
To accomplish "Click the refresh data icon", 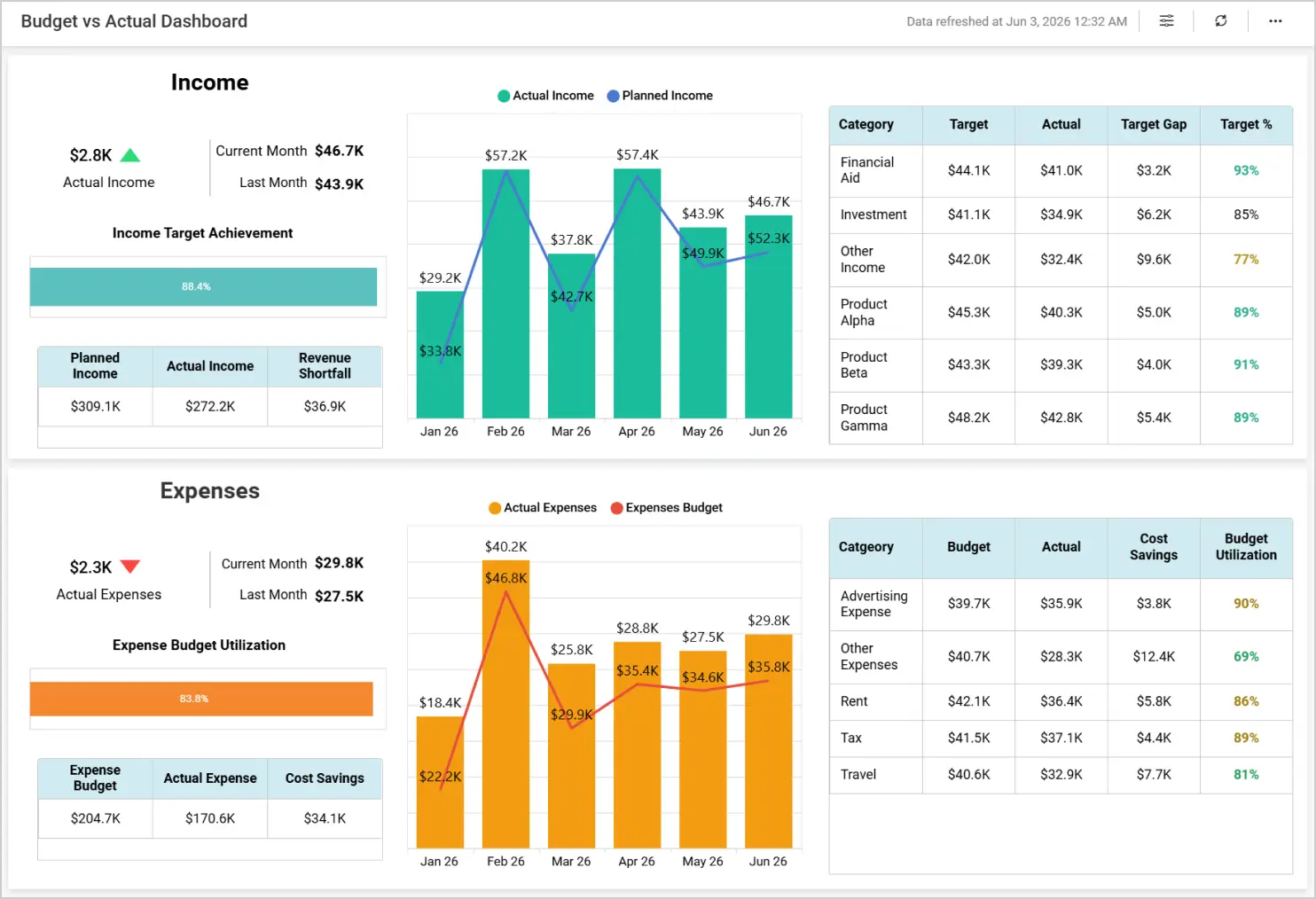I will click(1221, 21).
